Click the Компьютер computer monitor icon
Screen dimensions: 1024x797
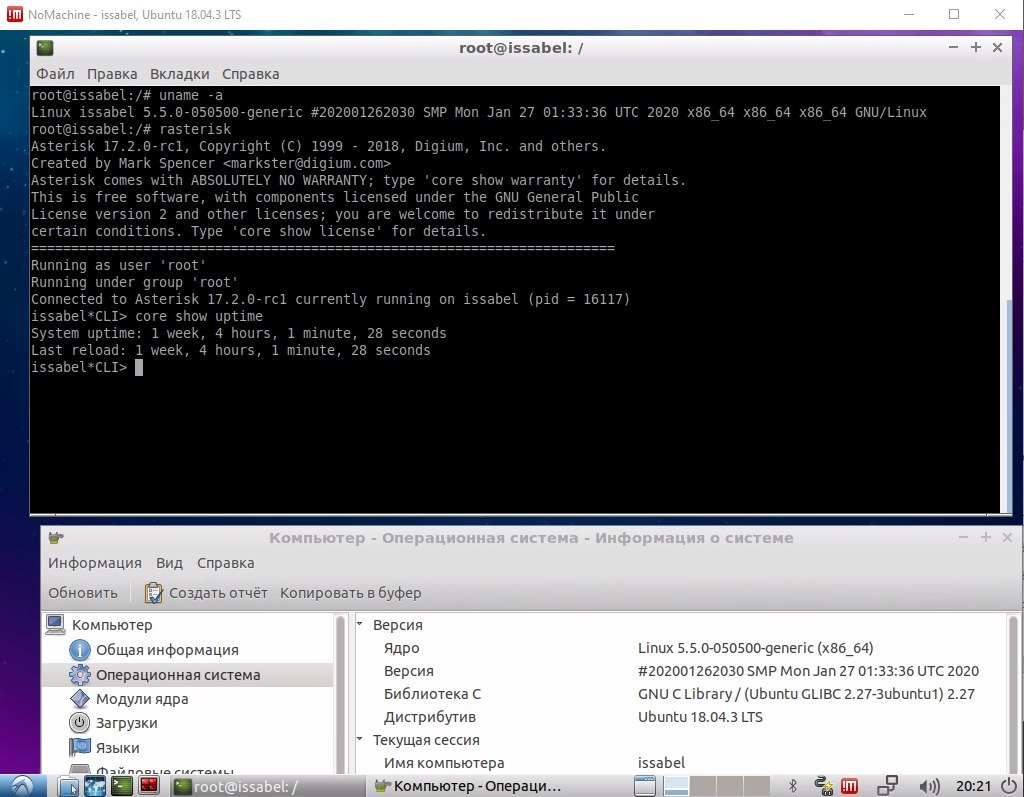click(56, 625)
